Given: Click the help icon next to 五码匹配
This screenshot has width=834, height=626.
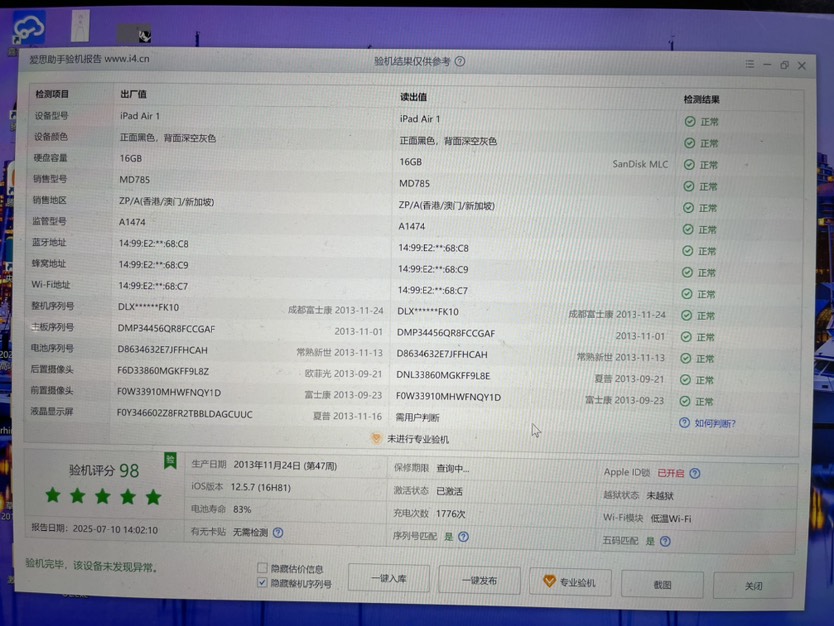Looking at the screenshot, I should (665, 541).
